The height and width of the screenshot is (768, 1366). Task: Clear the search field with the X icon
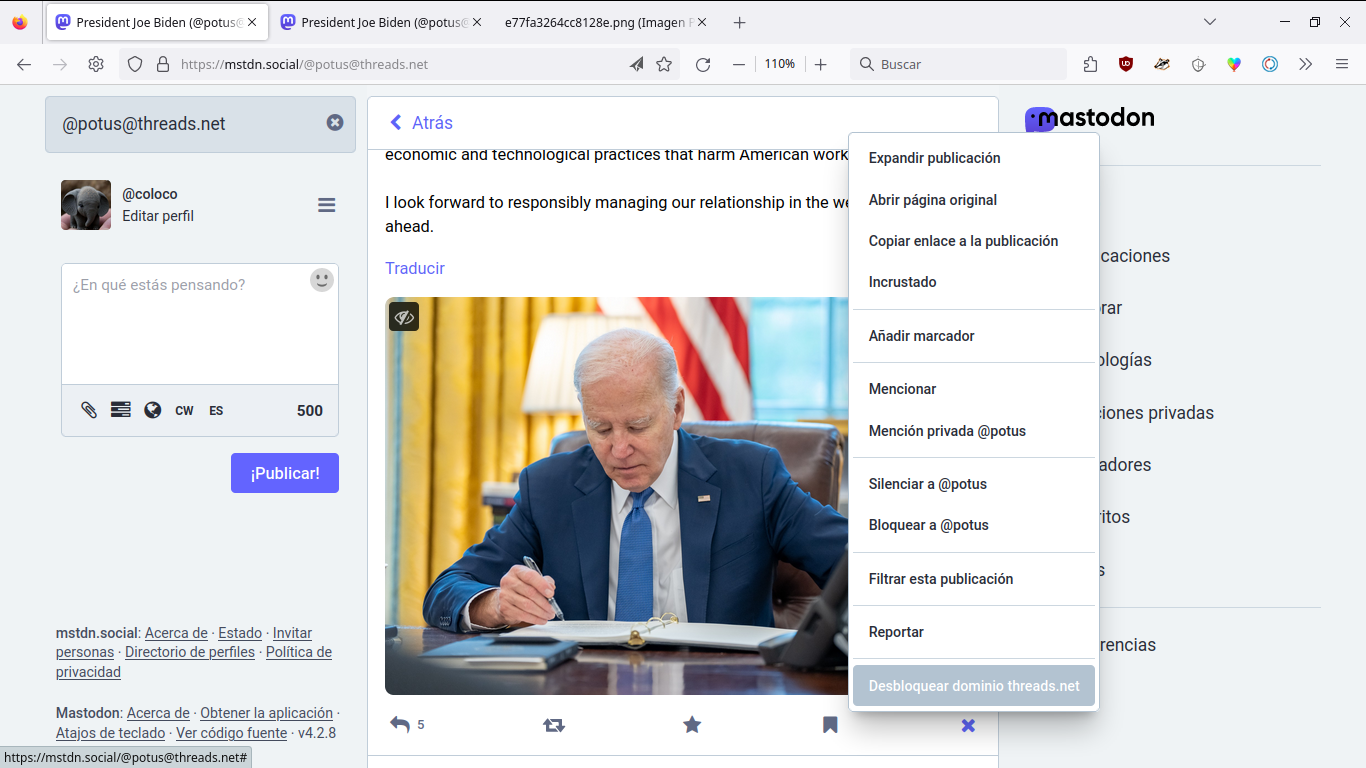coord(335,122)
